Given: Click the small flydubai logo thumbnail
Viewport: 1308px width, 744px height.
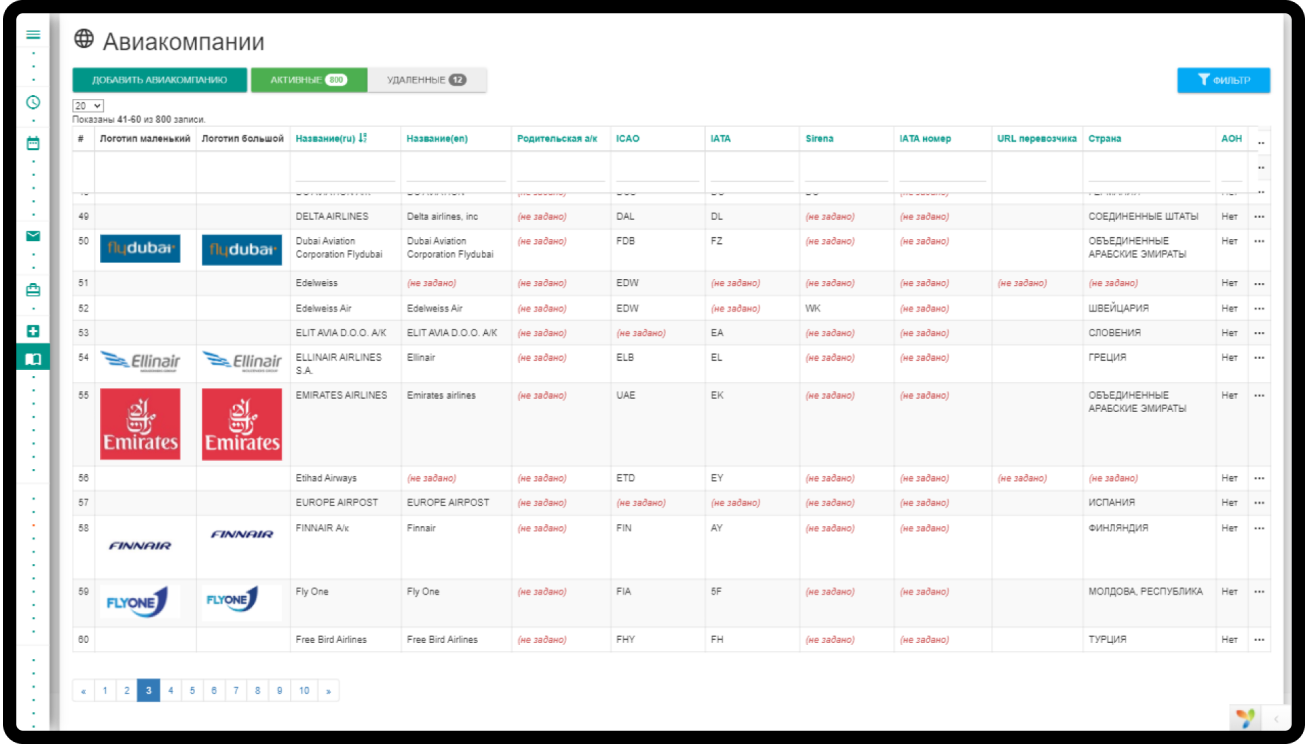Looking at the screenshot, I should pyautogui.click(x=140, y=248).
